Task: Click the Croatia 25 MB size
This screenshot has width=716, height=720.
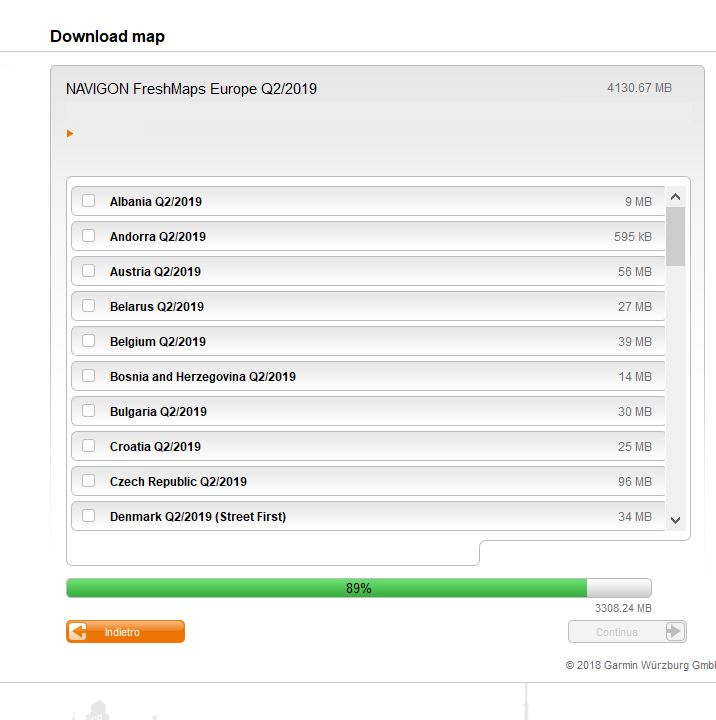Action: pos(635,446)
